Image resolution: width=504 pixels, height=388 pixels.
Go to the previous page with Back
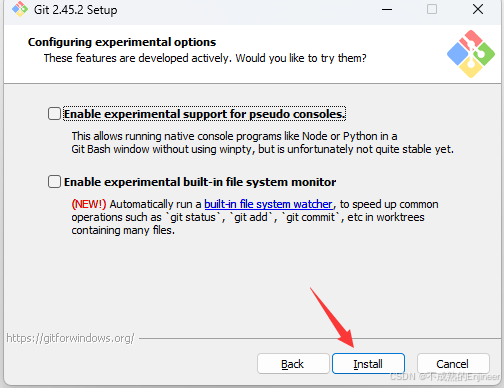point(293,364)
